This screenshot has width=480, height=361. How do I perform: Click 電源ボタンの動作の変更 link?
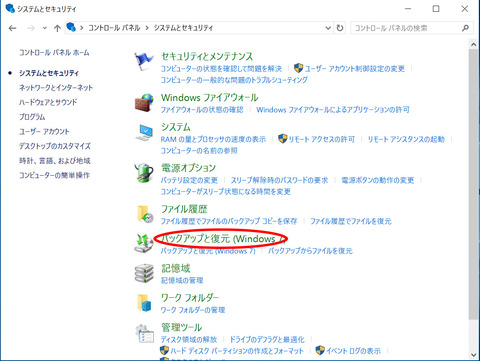[x=378, y=180]
